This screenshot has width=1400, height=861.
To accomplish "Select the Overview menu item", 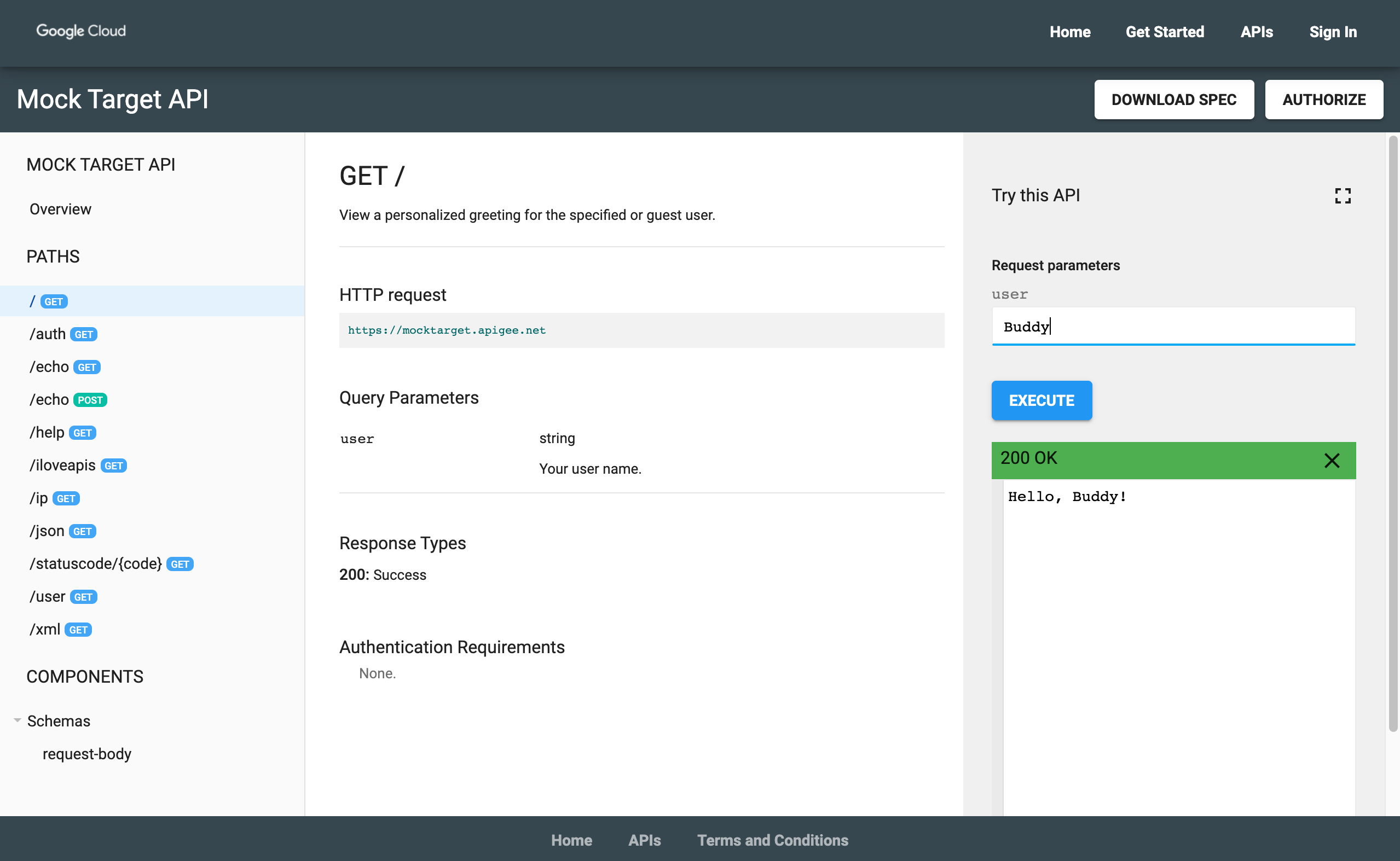I will (60, 209).
